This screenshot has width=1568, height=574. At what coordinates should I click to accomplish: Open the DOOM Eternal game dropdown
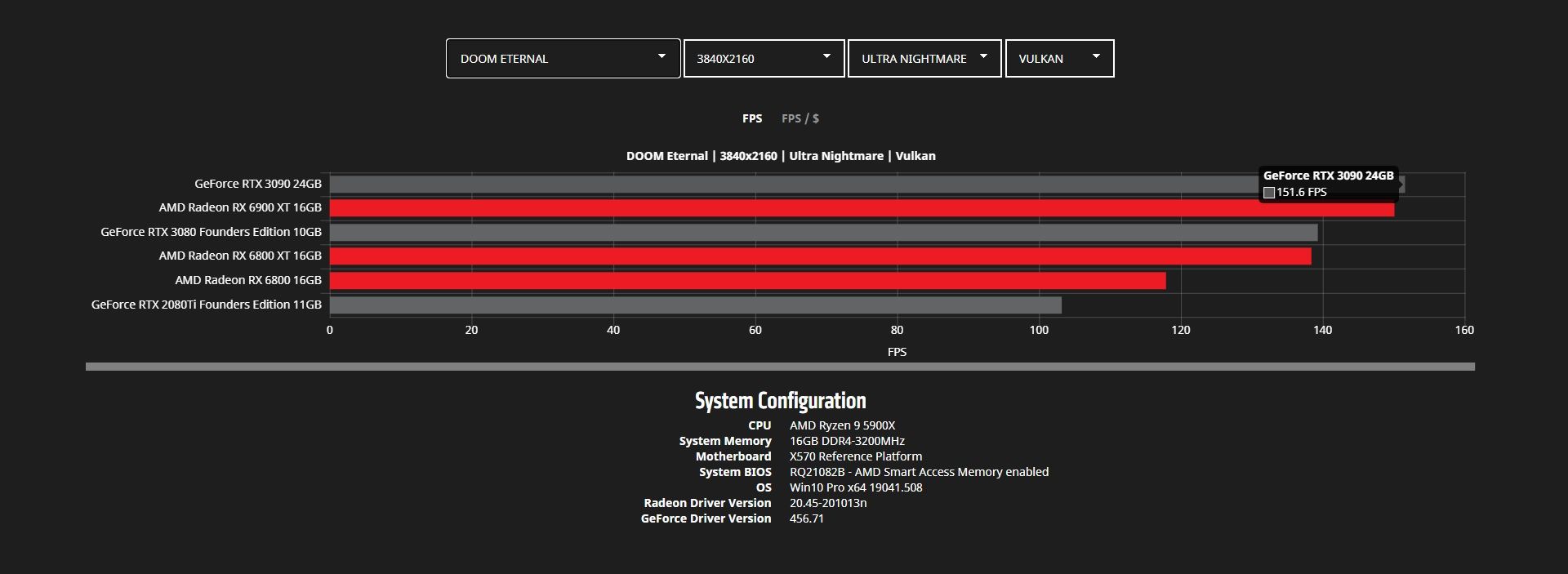click(563, 59)
